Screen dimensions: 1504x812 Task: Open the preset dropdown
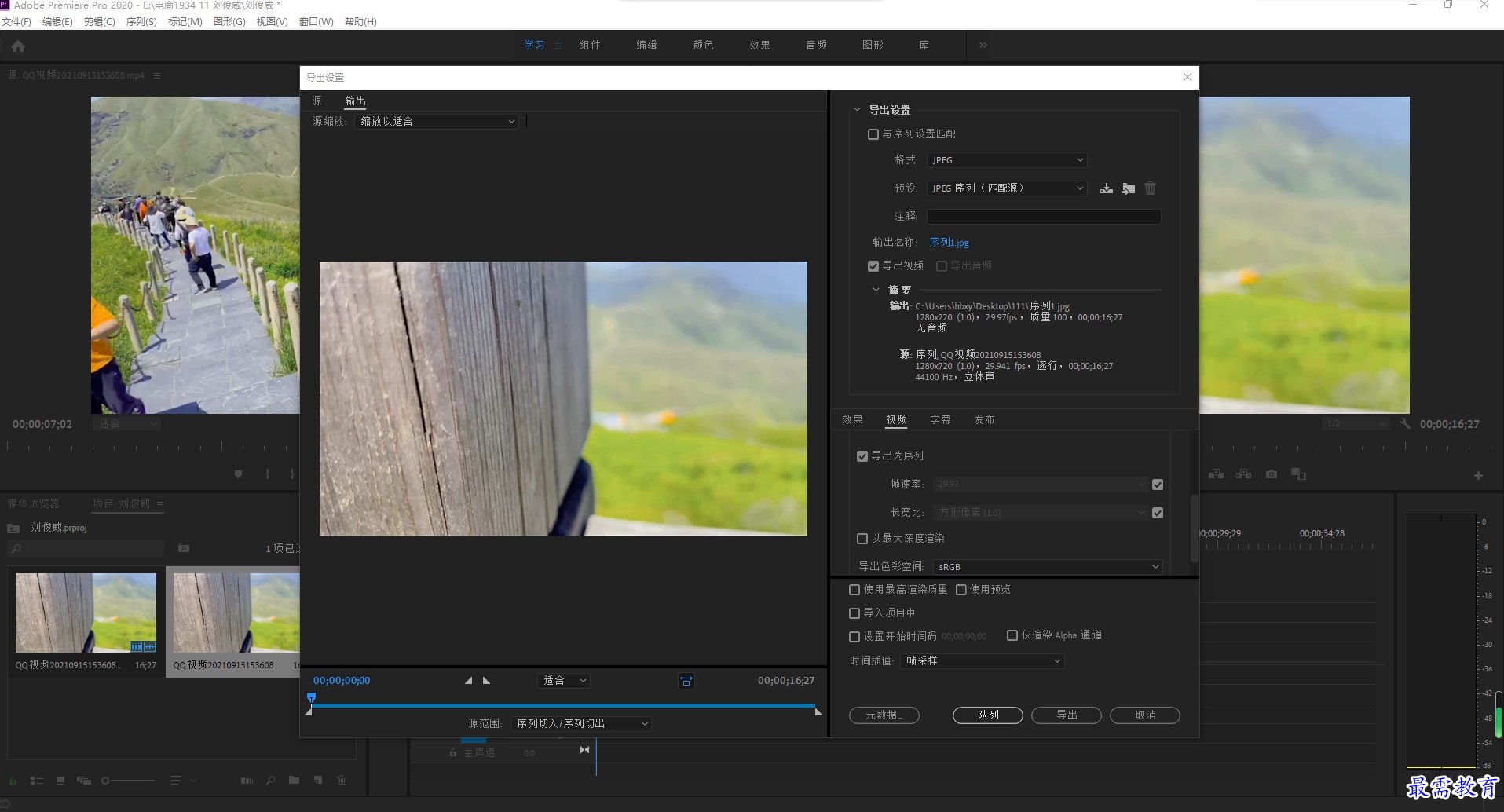[1007, 188]
